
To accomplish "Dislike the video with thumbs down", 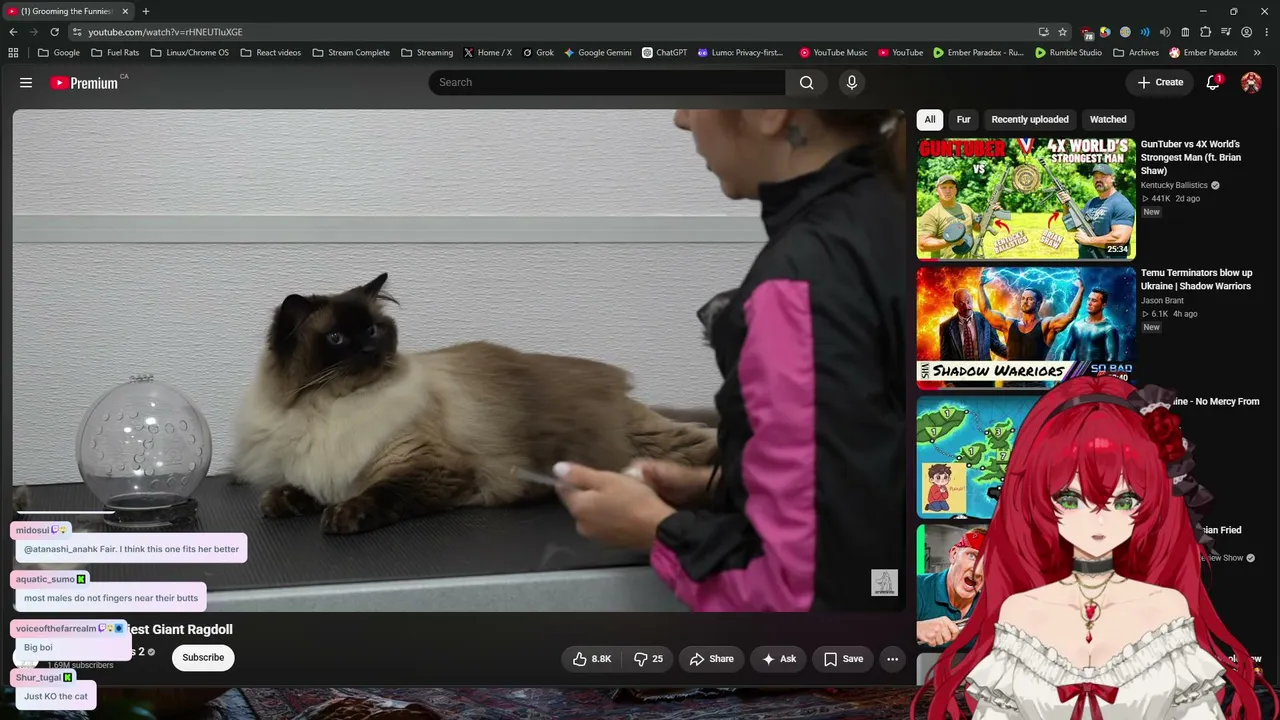I will point(648,659).
